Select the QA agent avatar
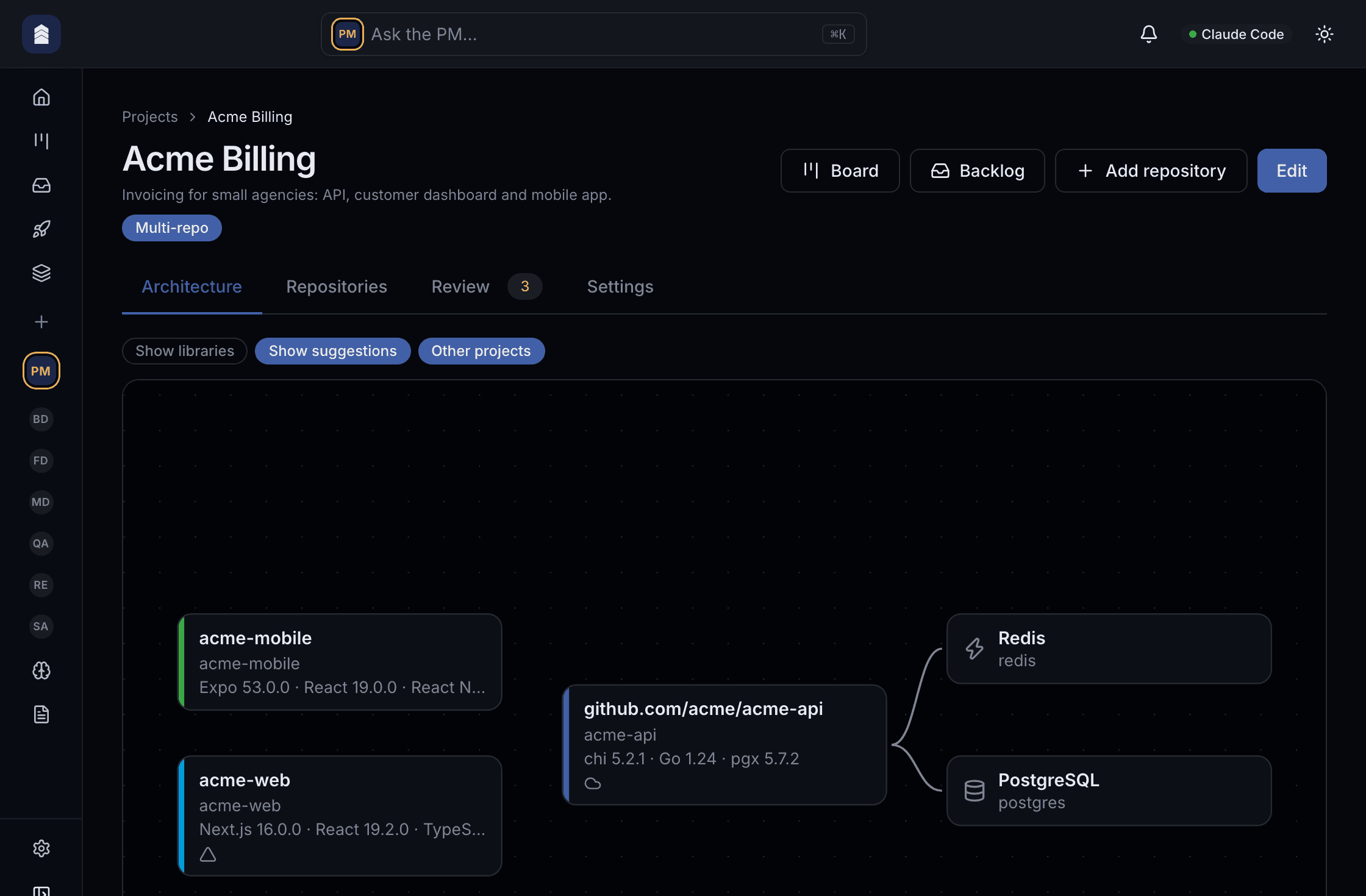The height and width of the screenshot is (896, 1366). pos(41,544)
